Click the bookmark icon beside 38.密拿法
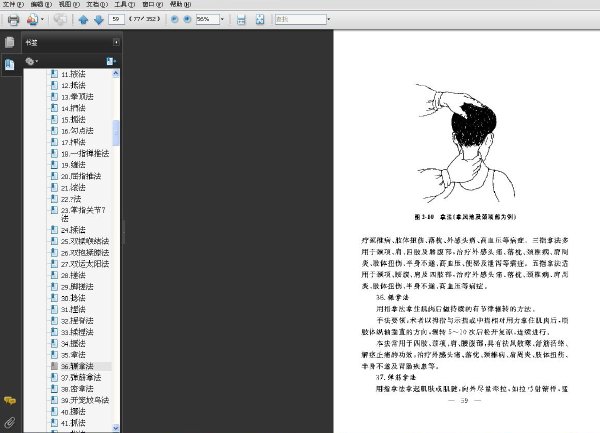 (55, 389)
